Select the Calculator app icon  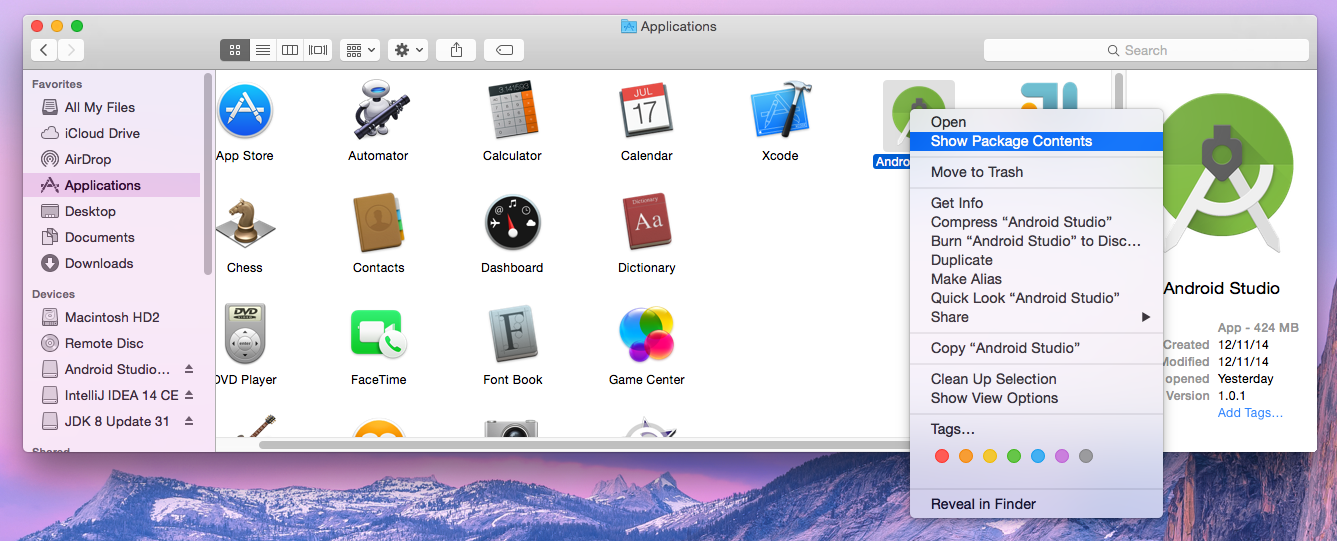[512, 110]
